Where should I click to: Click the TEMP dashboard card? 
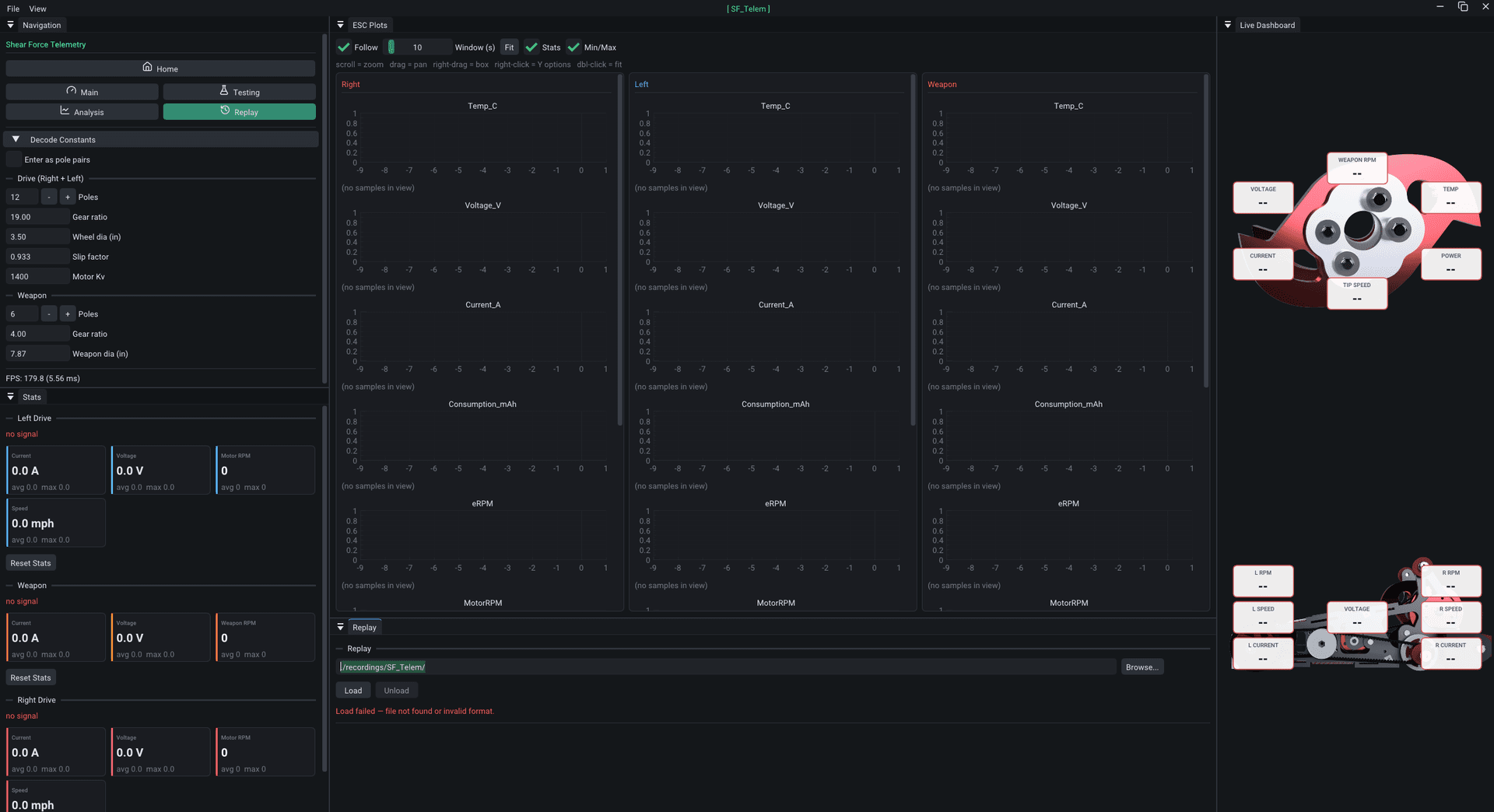pos(1450,198)
